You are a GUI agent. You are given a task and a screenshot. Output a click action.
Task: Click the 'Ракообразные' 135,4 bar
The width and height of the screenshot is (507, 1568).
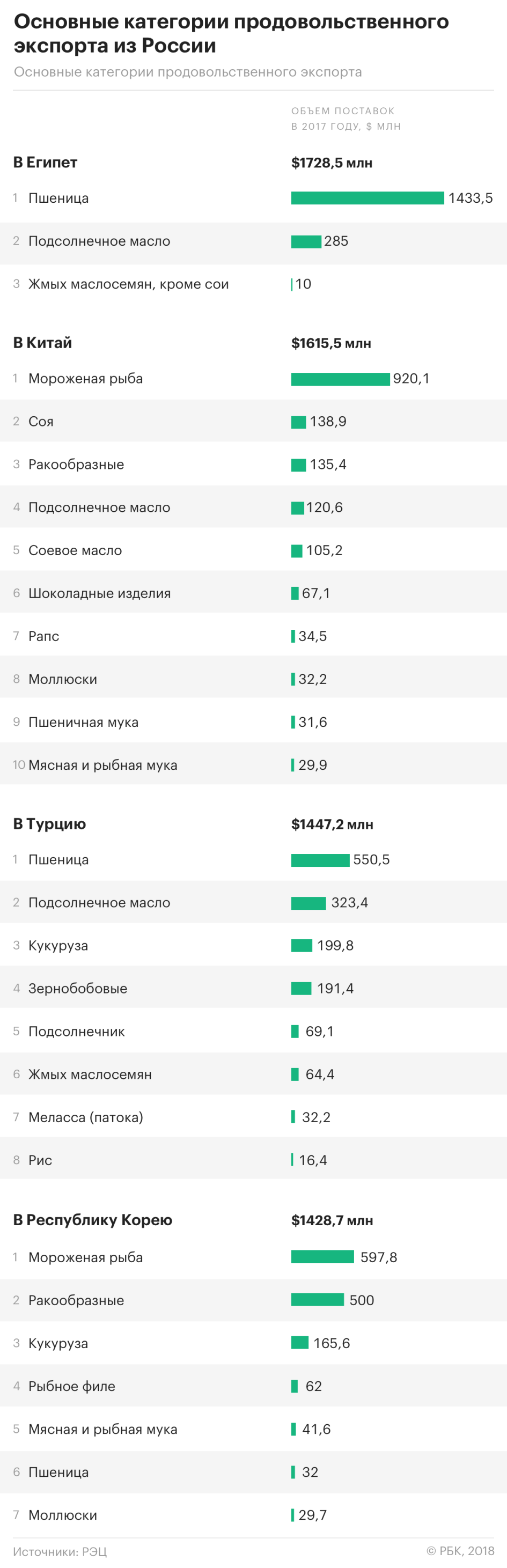(x=298, y=465)
